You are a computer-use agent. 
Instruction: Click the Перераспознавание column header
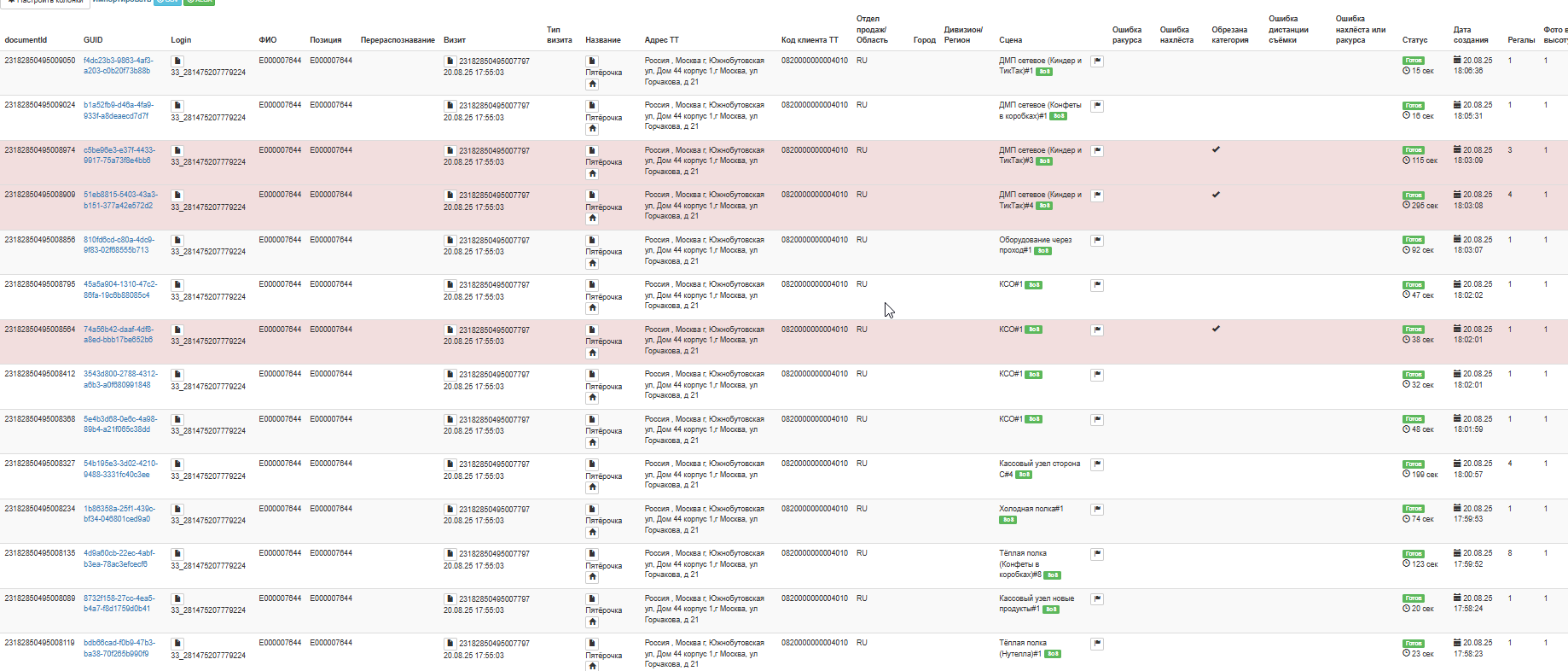(398, 40)
